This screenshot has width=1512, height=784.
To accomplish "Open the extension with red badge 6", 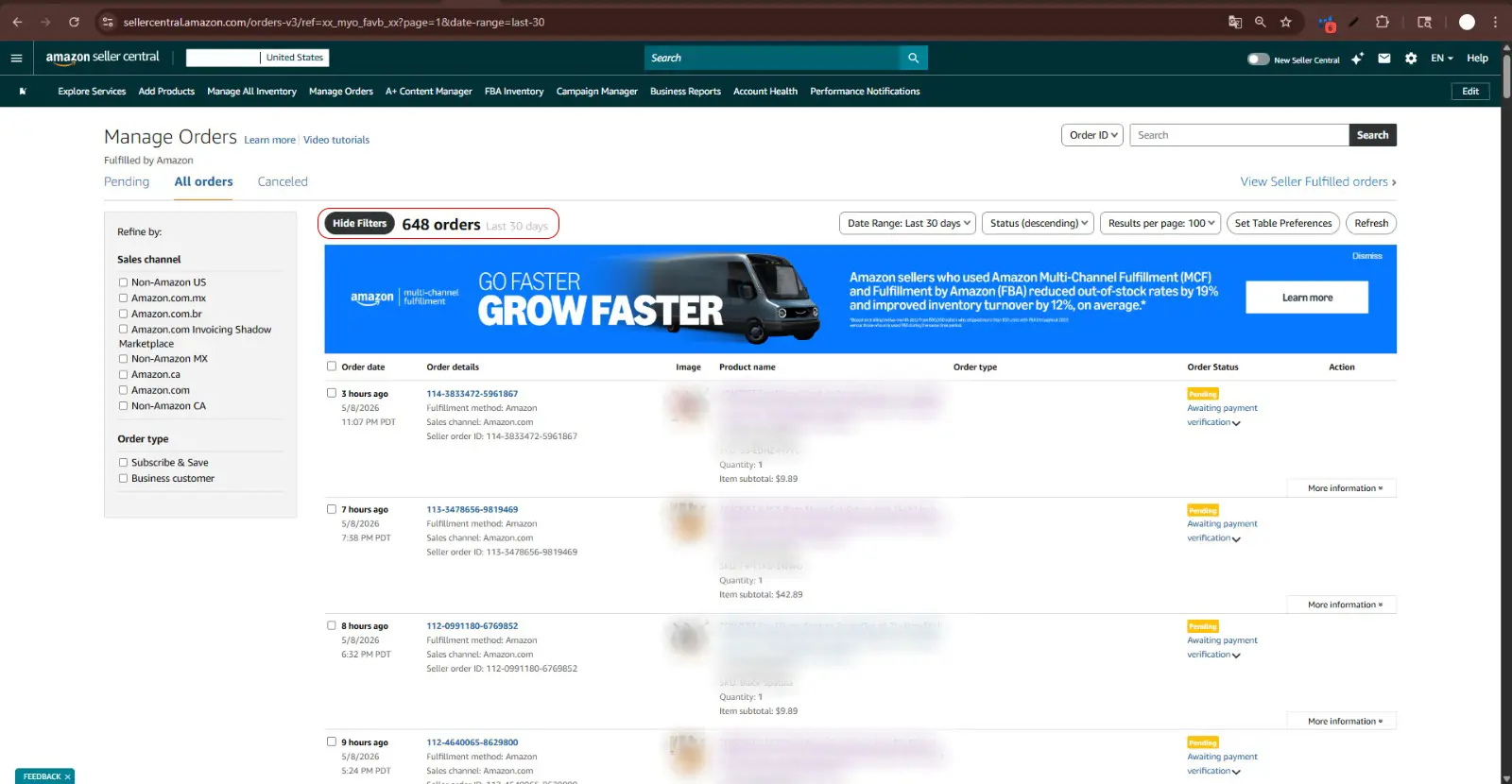I will (x=1327, y=23).
